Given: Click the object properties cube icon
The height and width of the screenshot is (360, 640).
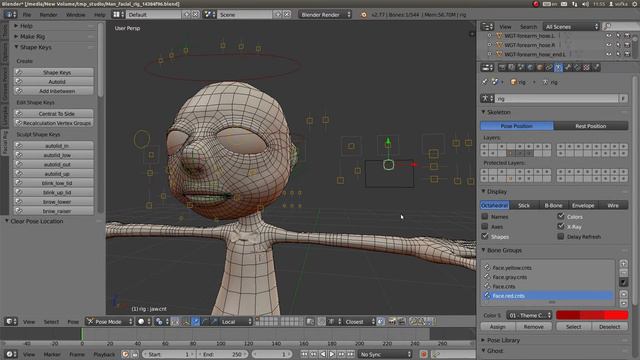Looking at the screenshot, I should (x=540, y=68).
